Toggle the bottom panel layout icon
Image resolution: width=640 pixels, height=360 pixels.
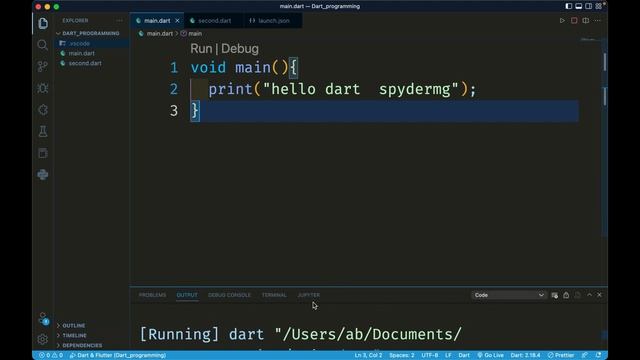(578, 6)
